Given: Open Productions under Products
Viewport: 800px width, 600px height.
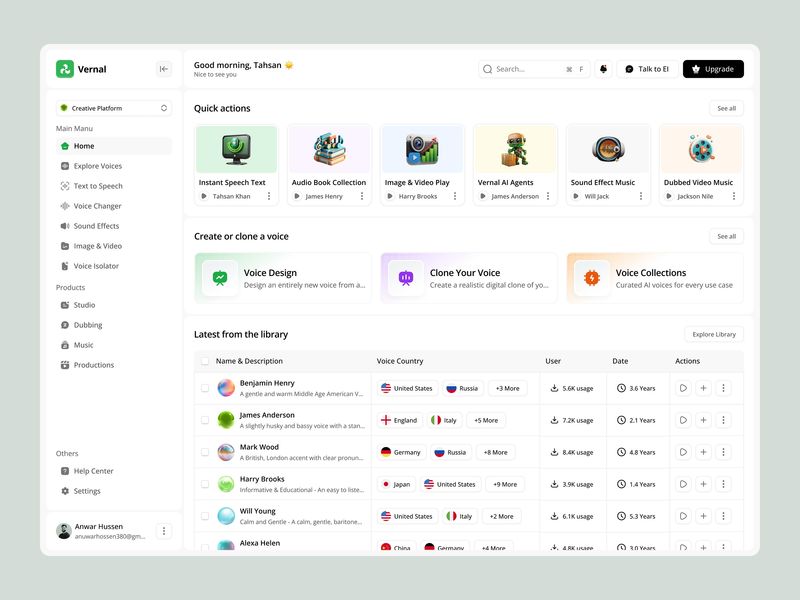Looking at the screenshot, I should (114, 365).
